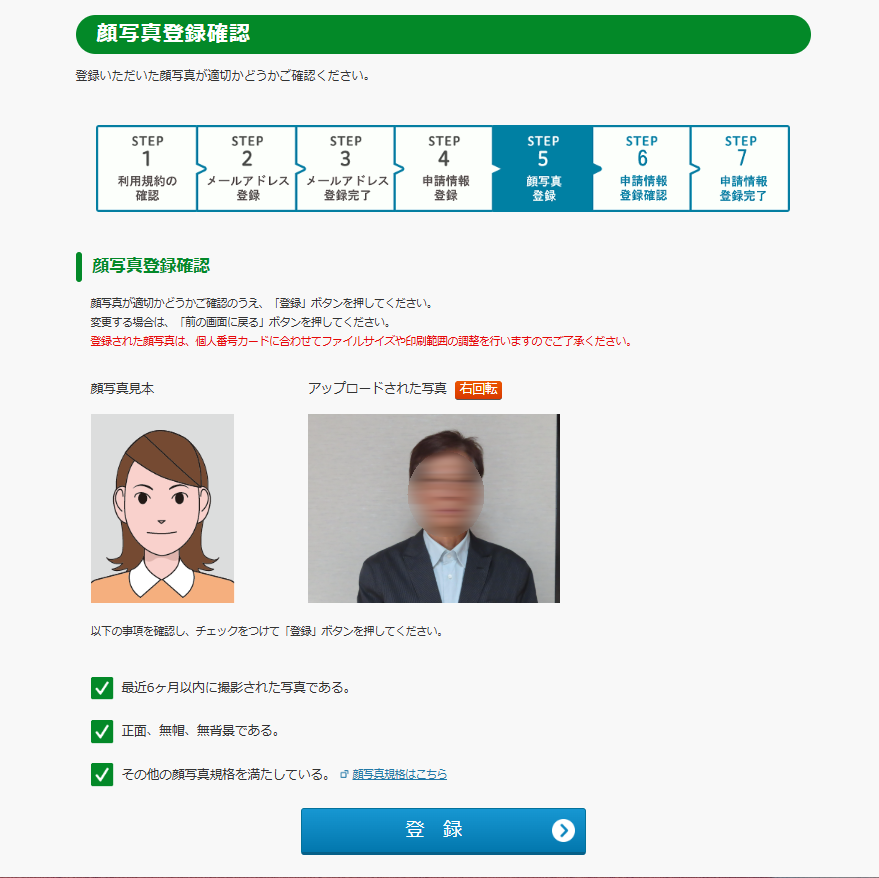Viewport: 879px width, 878px height.
Task: Click the uploaded photo preview
Action: point(434,508)
